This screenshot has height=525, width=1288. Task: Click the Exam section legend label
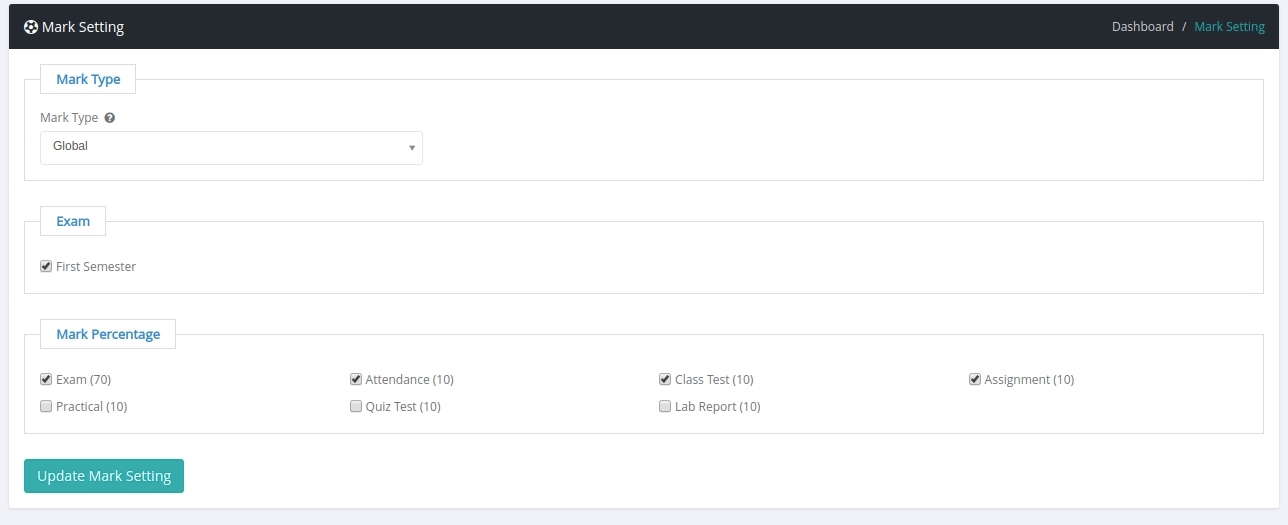tap(73, 221)
